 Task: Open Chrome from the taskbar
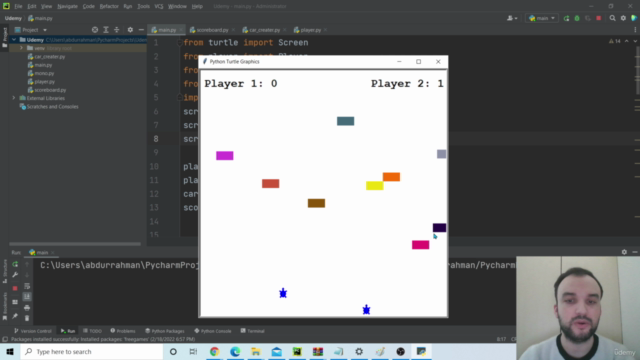(x=214, y=351)
